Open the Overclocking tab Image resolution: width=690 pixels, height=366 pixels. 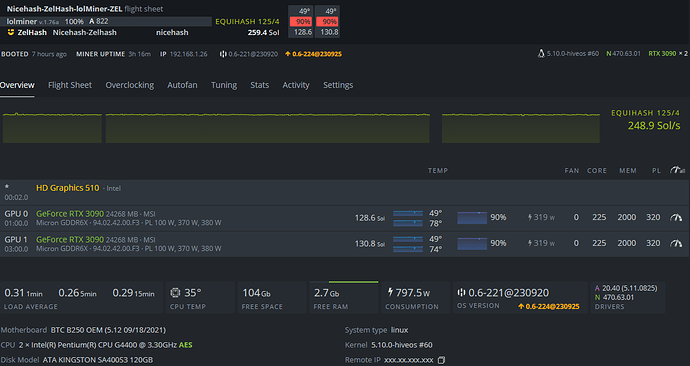coord(129,85)
